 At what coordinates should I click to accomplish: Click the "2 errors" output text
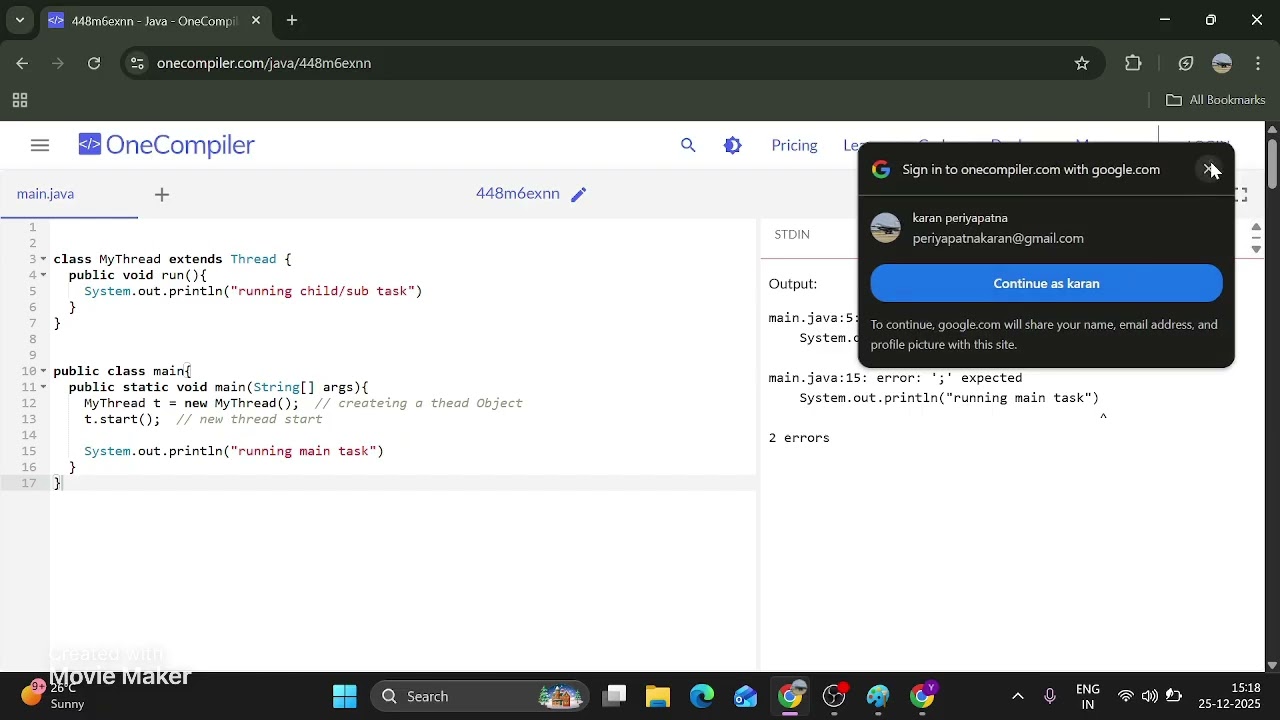pyautogui.click(x=799, y=438)
